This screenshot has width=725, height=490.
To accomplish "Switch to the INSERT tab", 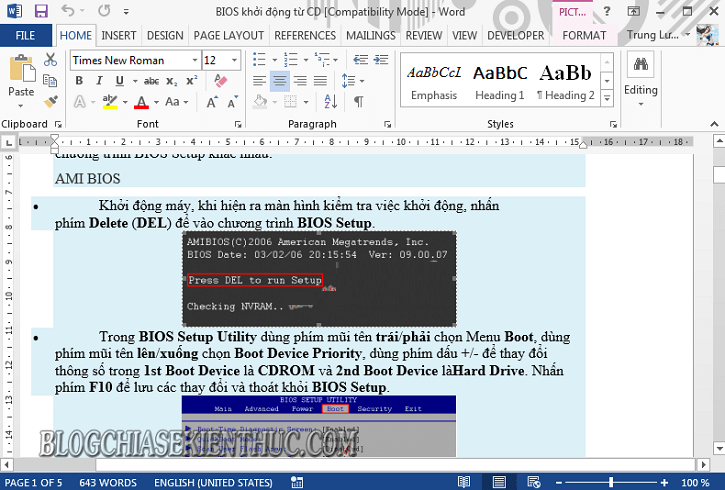I will (x=119, y=36).
